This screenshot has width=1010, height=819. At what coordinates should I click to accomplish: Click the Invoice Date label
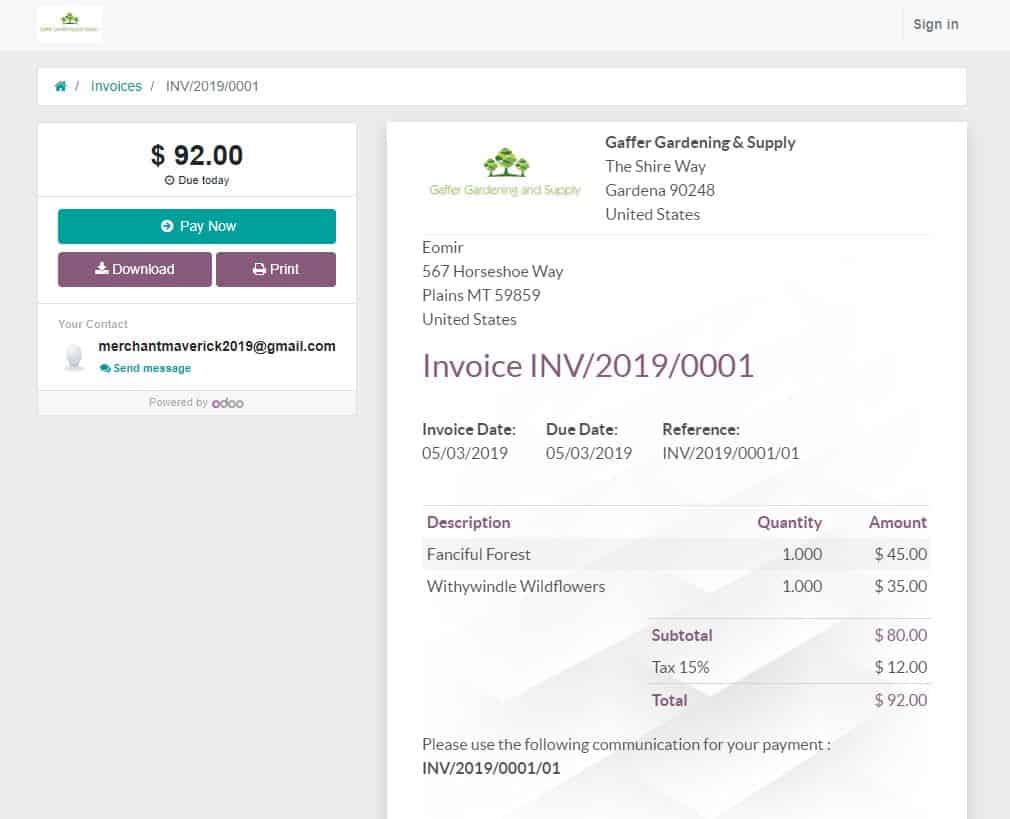click(469, 429)
